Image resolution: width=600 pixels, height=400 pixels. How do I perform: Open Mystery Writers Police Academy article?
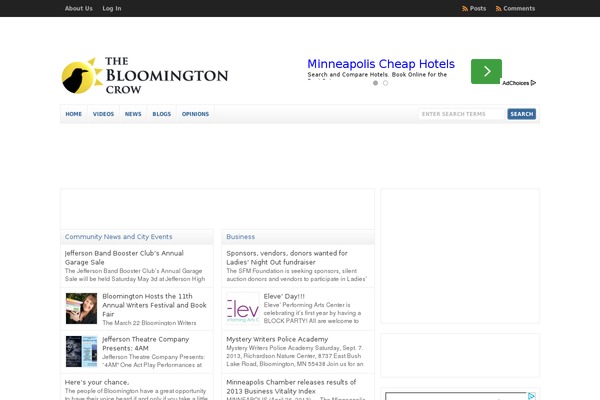[x=277, y=340]
